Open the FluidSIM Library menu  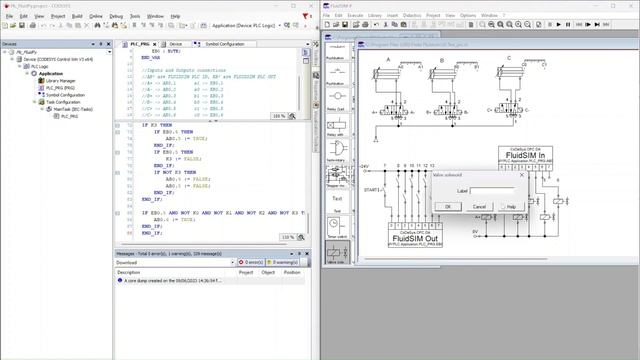375,16
